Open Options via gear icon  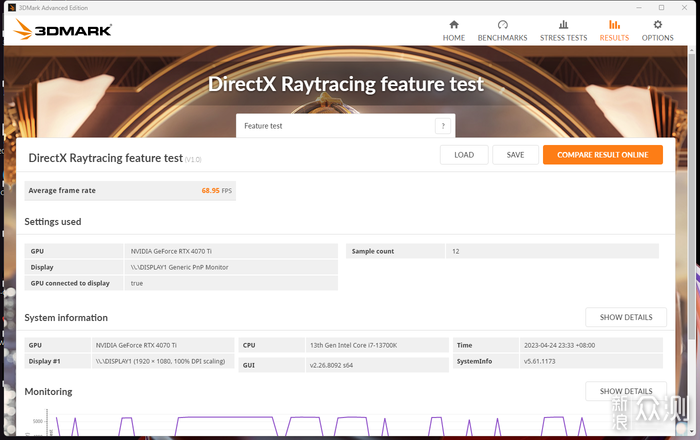(658, 25)
